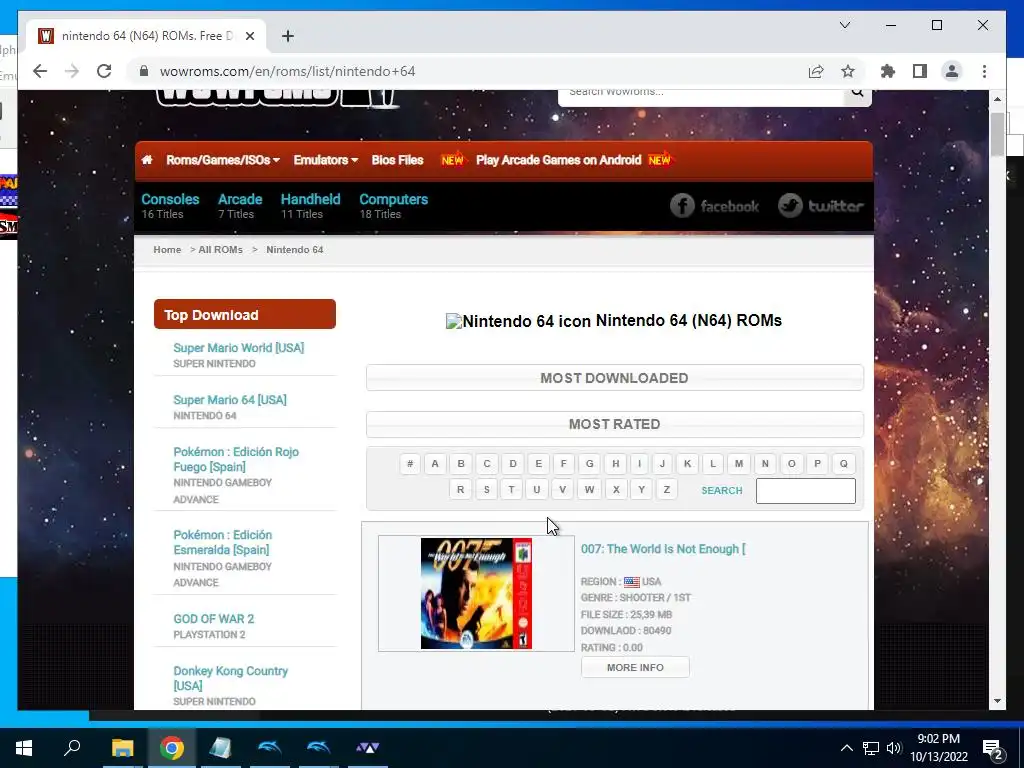1024x768 pixels.
Task: Visit the twitter page link
Action: 820,206
